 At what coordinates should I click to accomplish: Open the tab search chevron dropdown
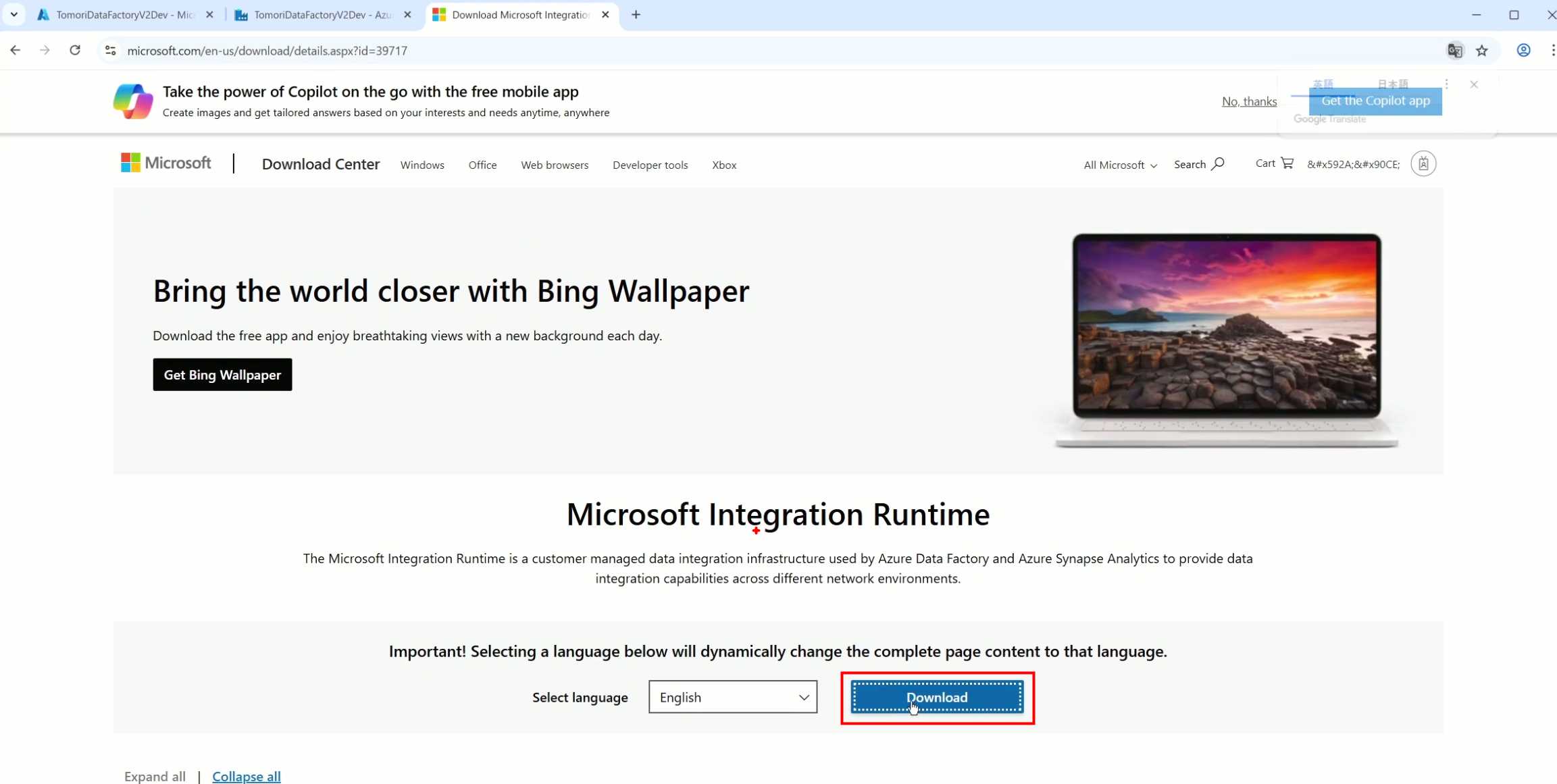(x=14, y=14)
